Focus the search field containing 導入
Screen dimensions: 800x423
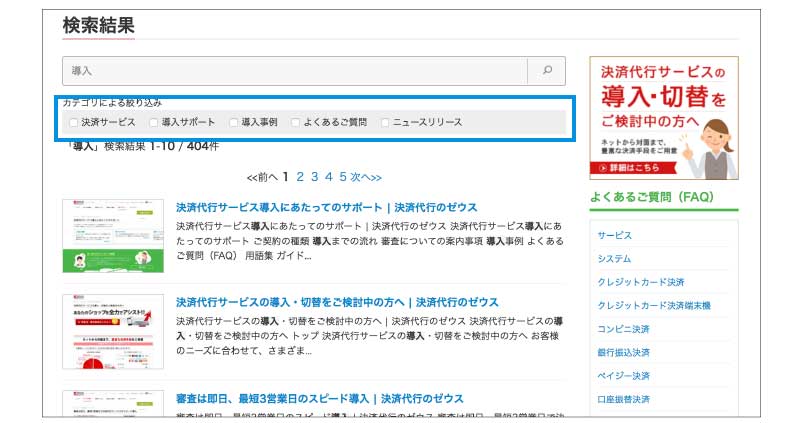(x=295, y=70)
